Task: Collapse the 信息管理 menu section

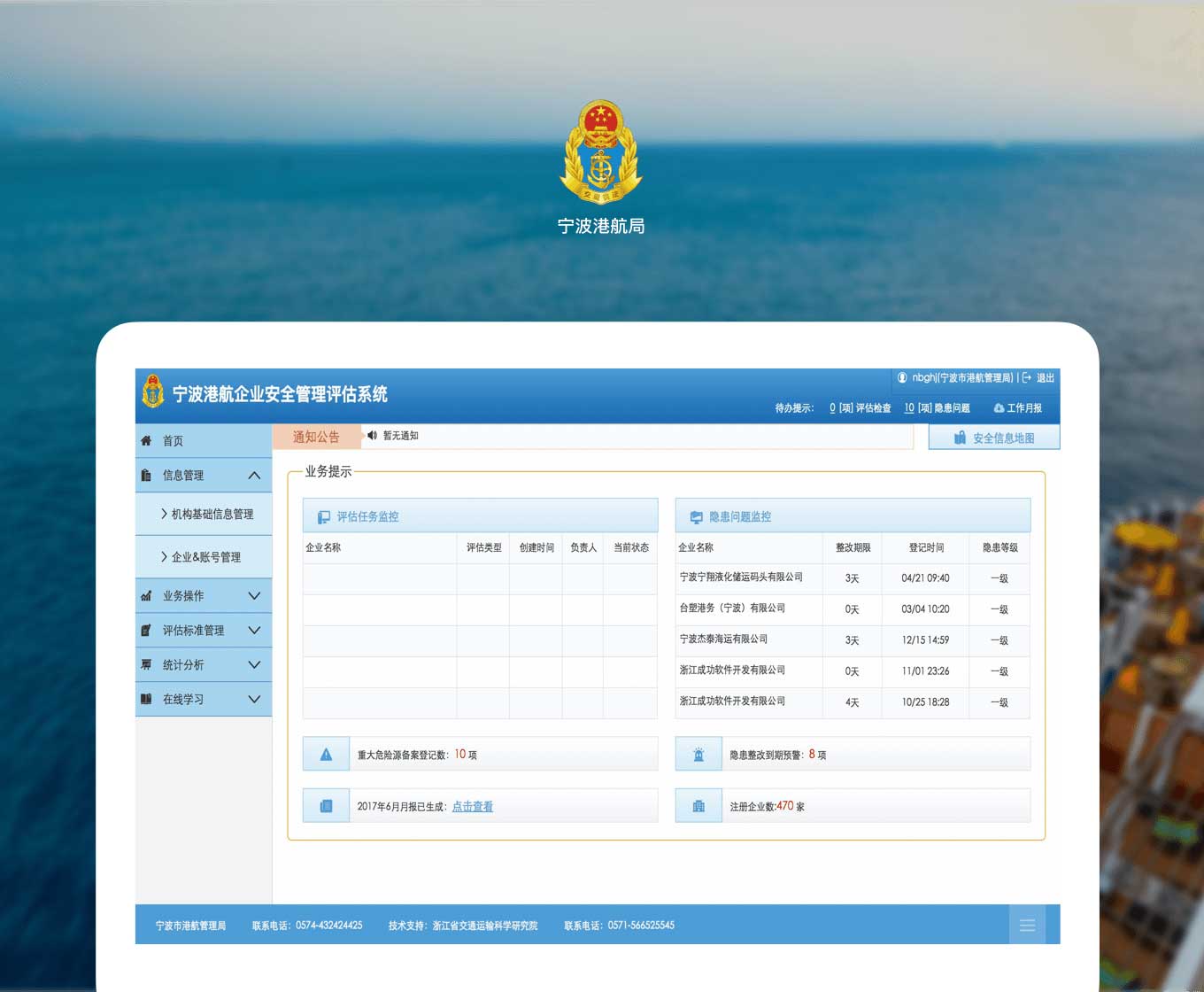Action: (x=254, y=476)
